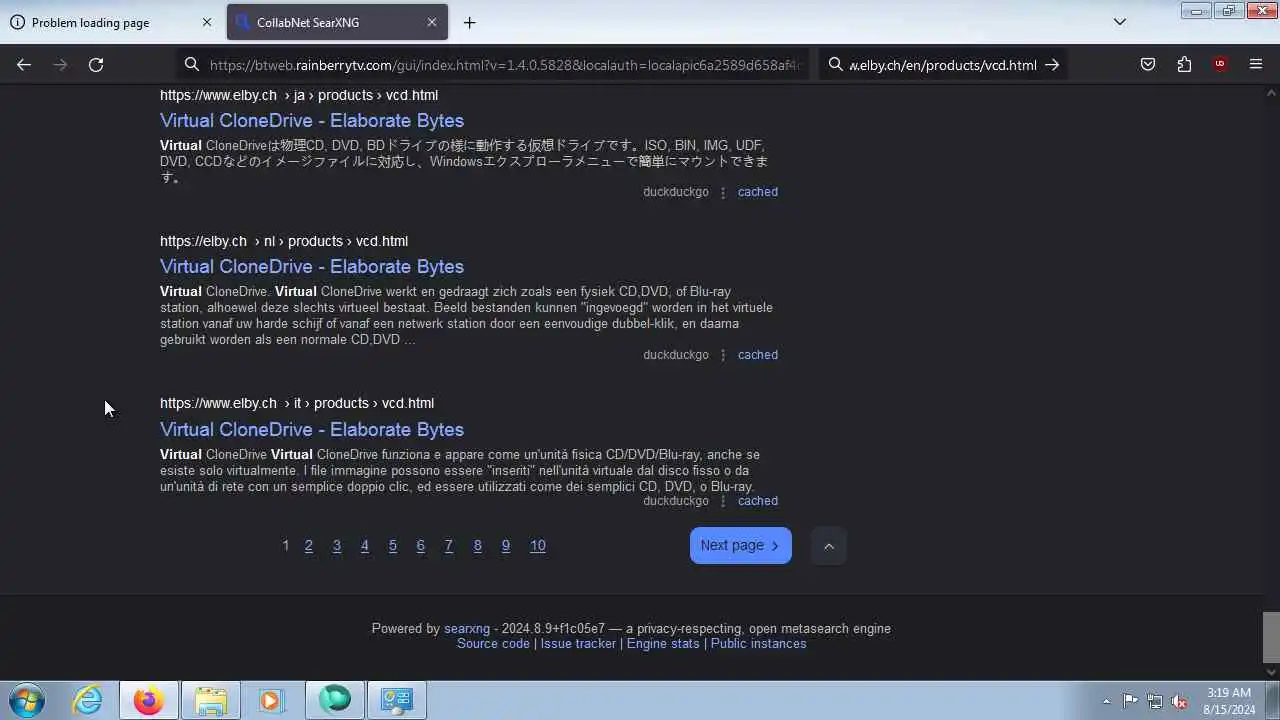Go to results page 10

tap(538, 545)
